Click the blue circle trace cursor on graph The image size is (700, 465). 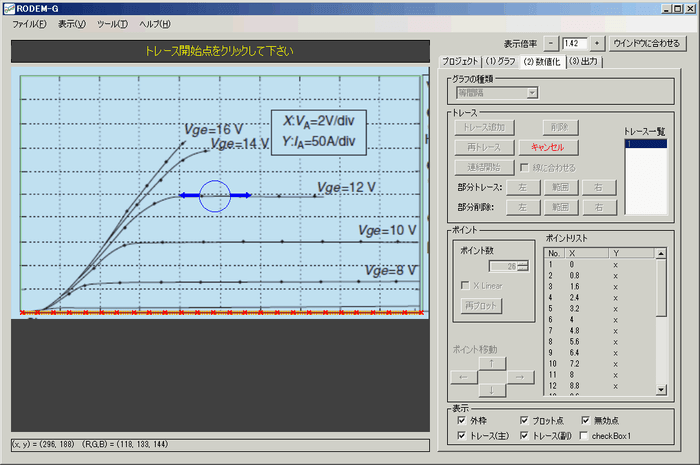pyautogui.click(x=215, y=195)
